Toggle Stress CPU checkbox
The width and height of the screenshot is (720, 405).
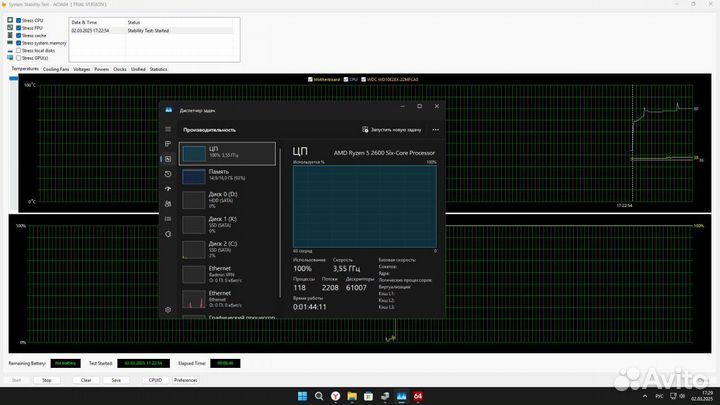click(x=18, y=20)
